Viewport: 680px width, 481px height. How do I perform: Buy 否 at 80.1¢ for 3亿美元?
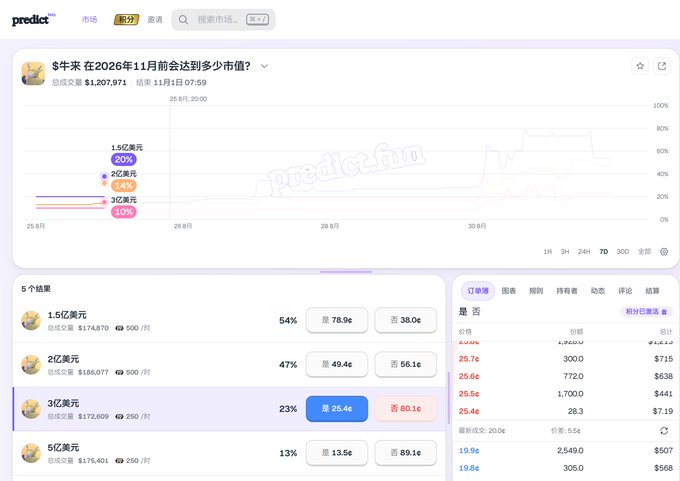point(405,409)
